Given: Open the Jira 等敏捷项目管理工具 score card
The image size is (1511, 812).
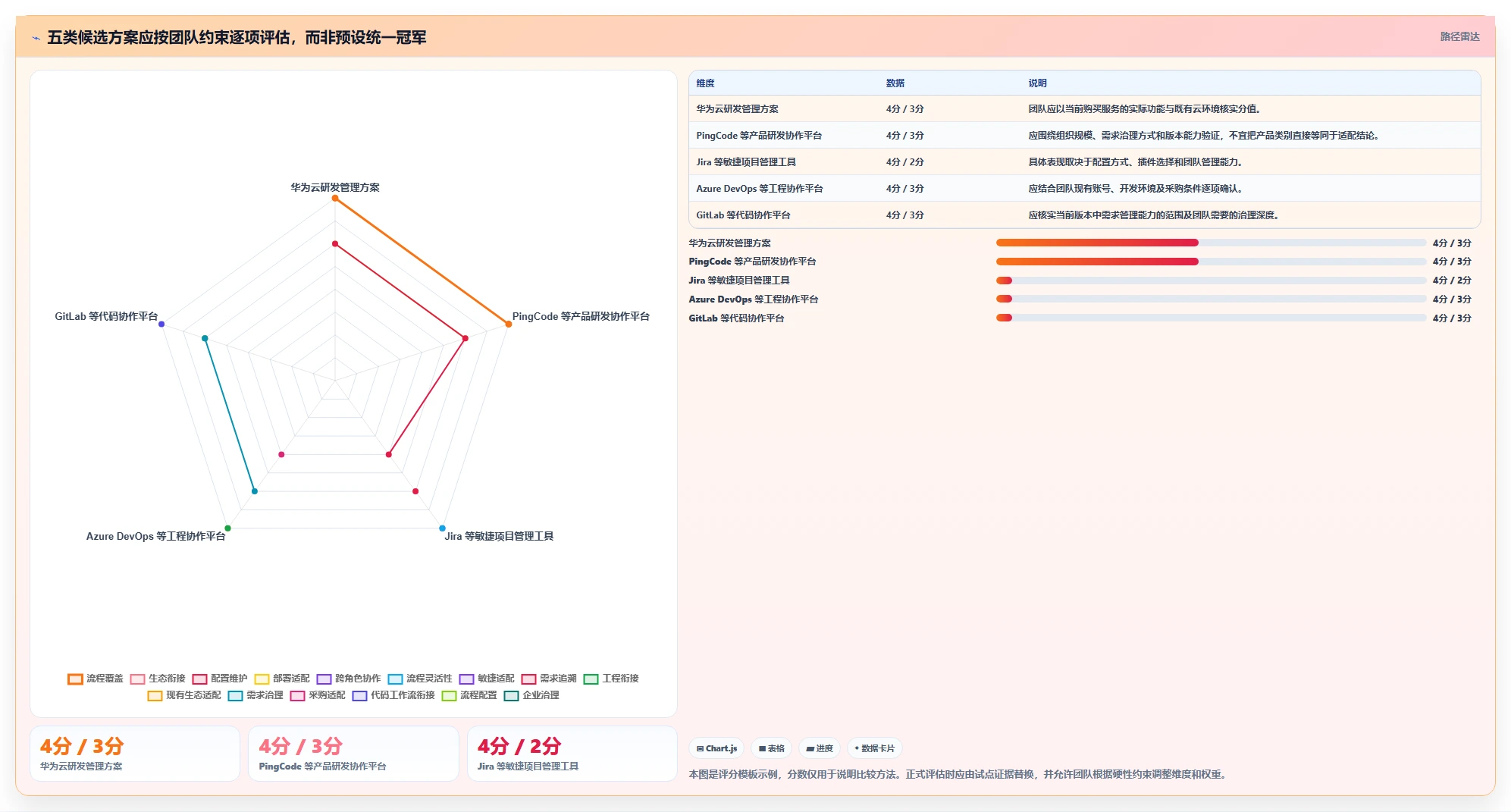Looking at the screenshot, I should (572, 754).
